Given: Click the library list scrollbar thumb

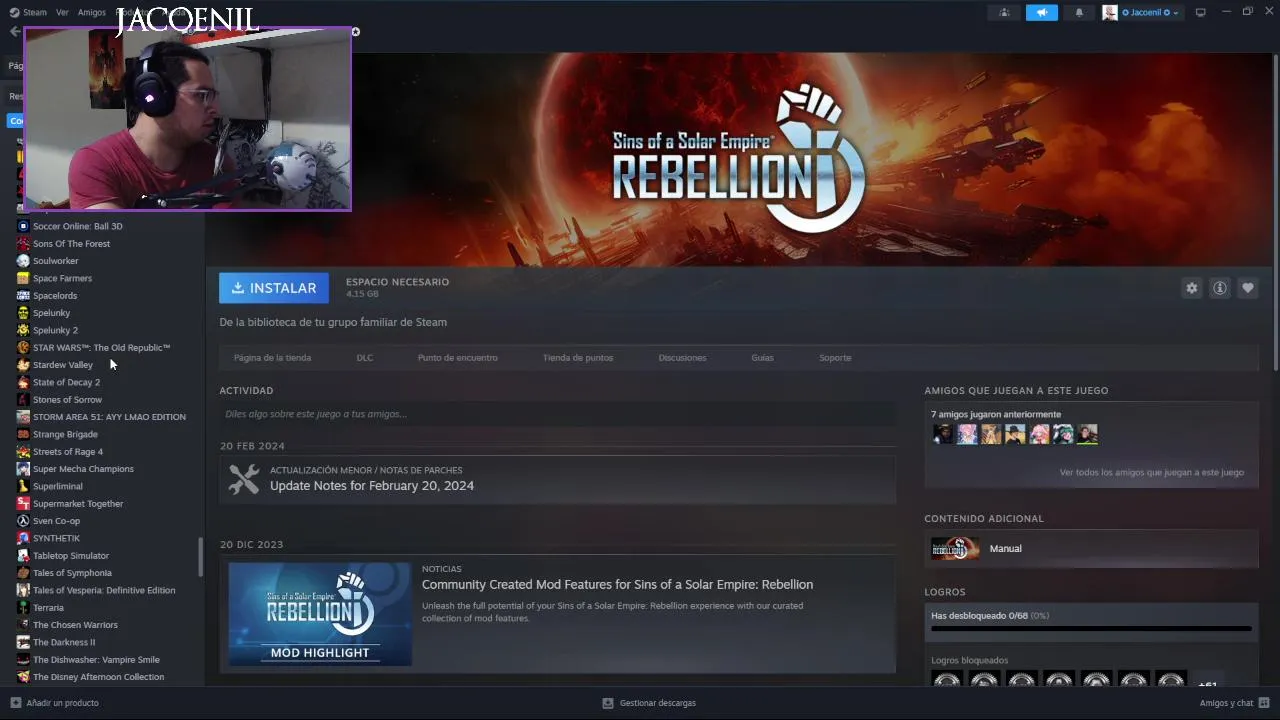Looking at the screenshot, I should pyautogui.click(x=200, y=557).
